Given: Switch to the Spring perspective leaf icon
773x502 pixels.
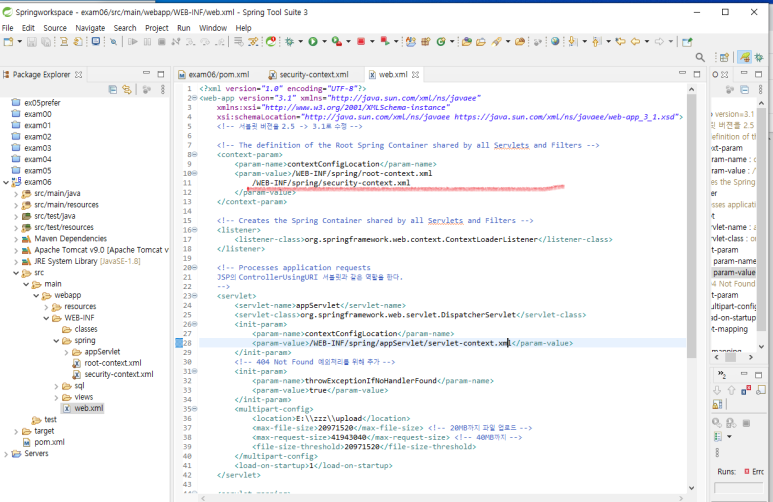Looking at the screenshot, I should [x=744, y=57].
